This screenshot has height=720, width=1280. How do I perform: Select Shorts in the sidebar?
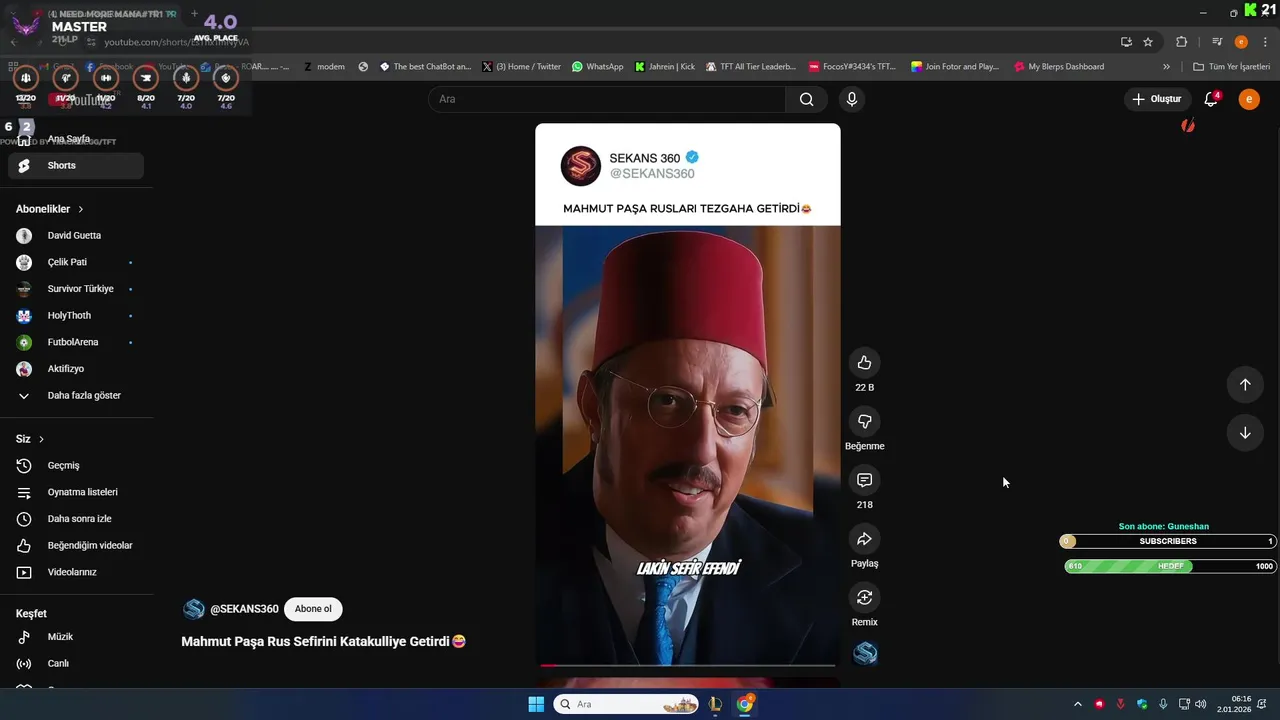[x=76, y=166]
